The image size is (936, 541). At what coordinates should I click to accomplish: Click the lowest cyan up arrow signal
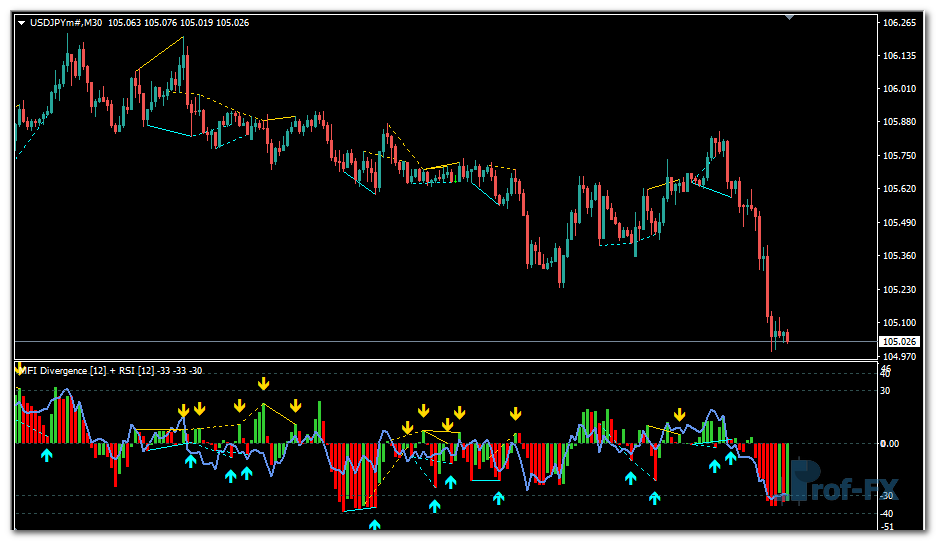click(374, 524)
